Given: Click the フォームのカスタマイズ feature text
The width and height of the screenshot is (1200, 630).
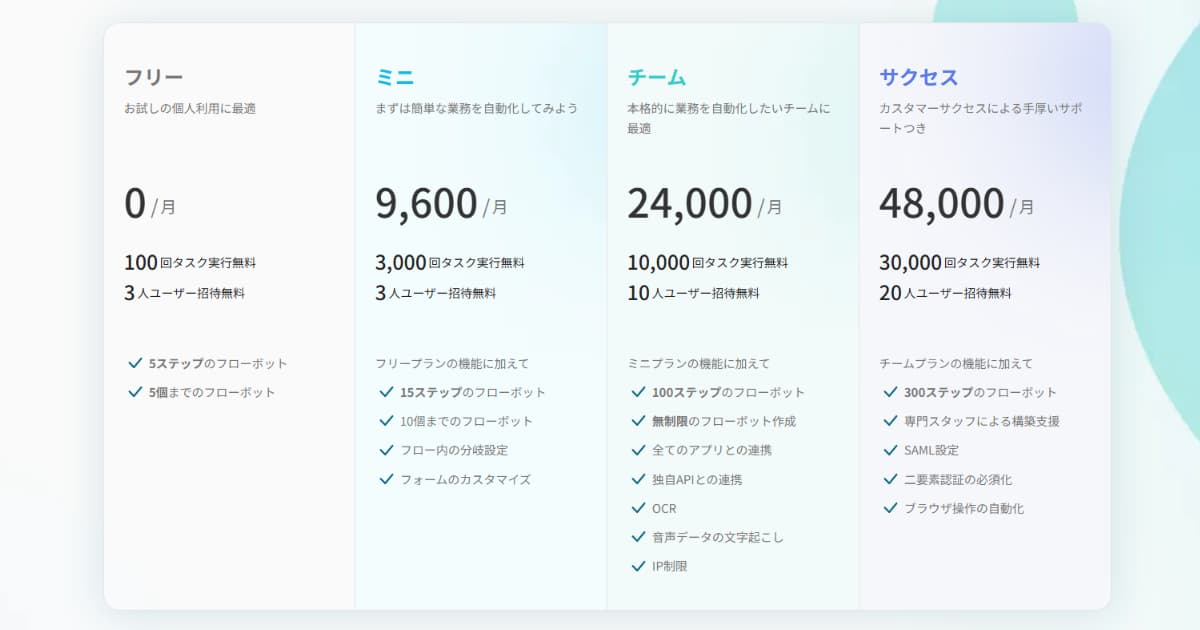Looking at the screenshot, I should (x=465, y=479).
